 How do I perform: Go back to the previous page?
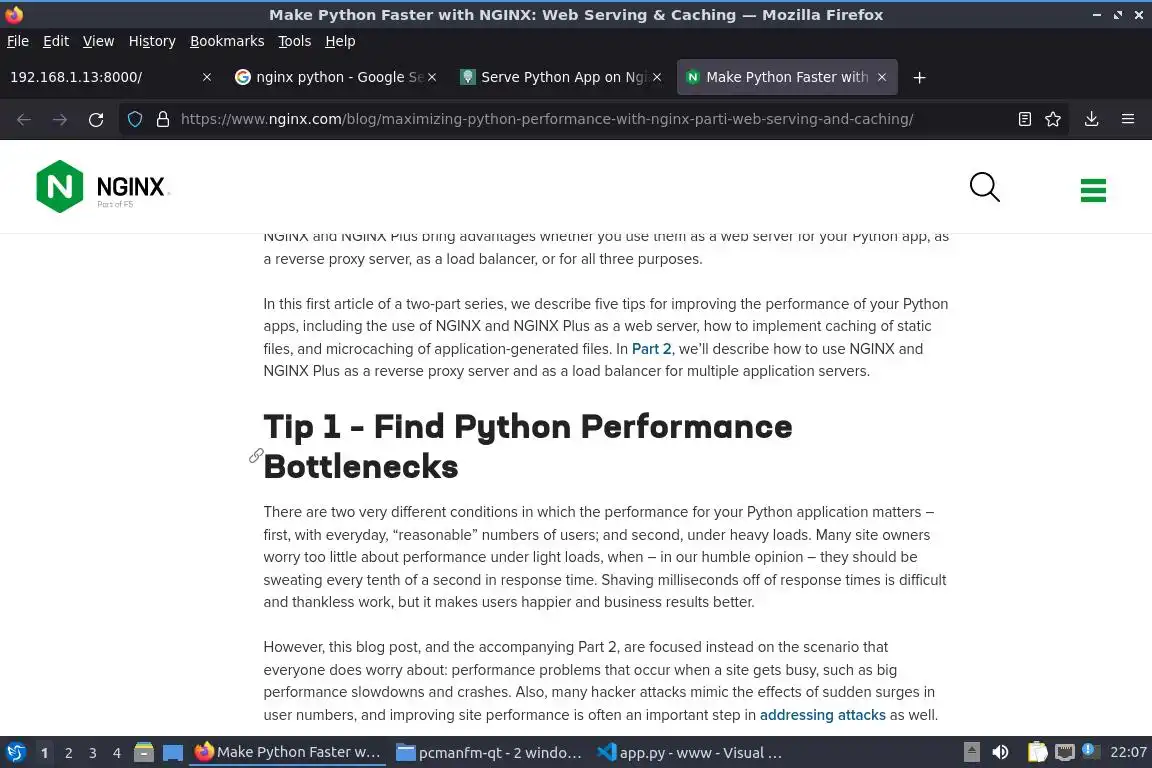[x=24, y=120]
